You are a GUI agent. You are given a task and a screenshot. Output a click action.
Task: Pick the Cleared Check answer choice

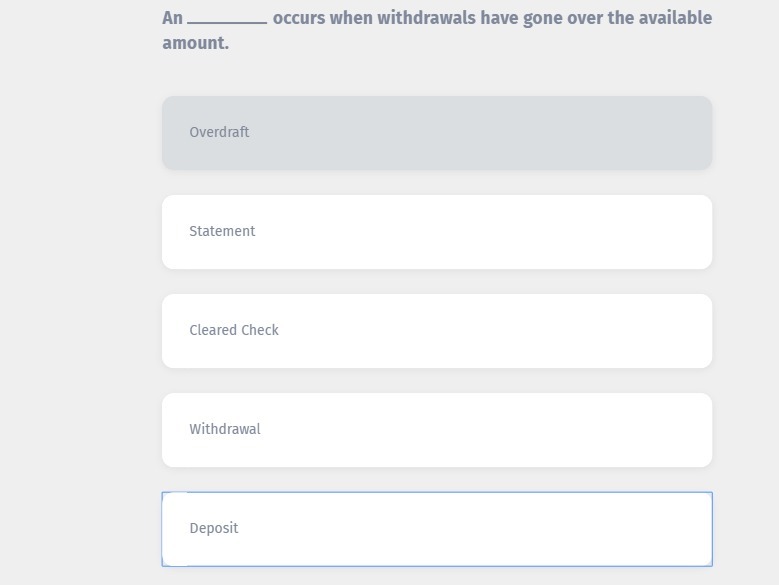click(436, 331)
